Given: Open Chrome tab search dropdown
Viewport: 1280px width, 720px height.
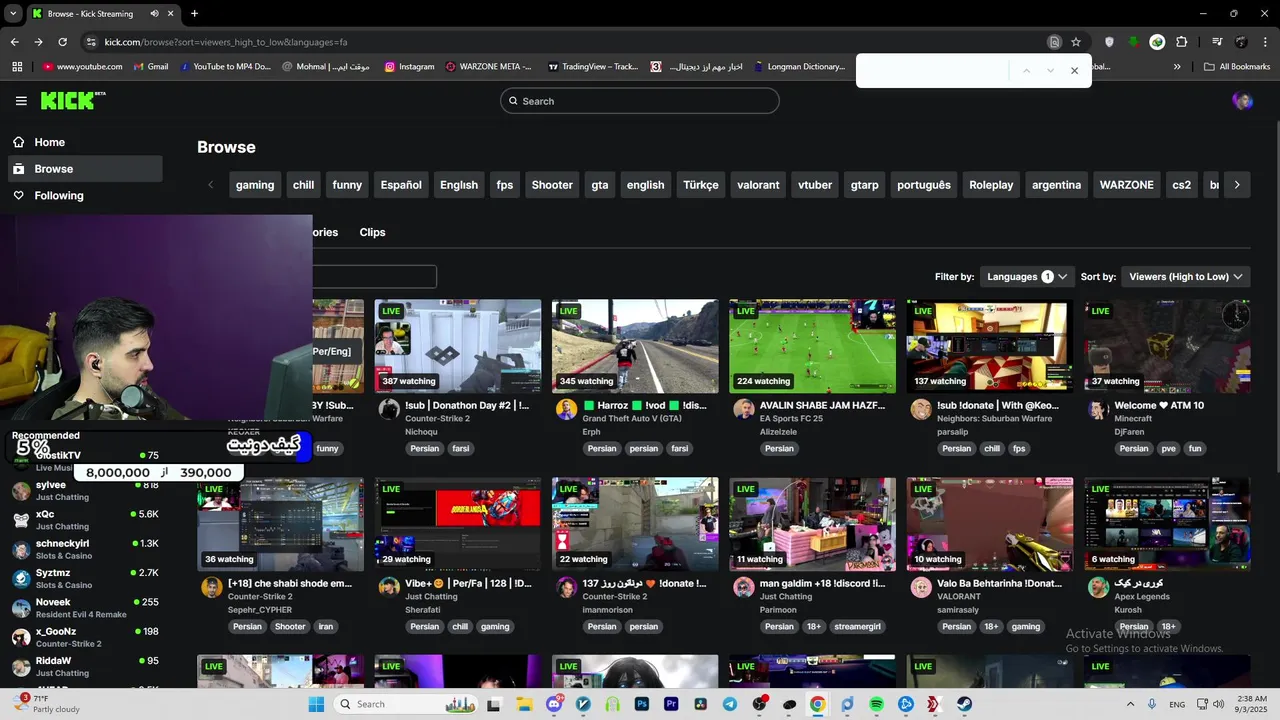Looking at the screenshot, I should [13, 14].
